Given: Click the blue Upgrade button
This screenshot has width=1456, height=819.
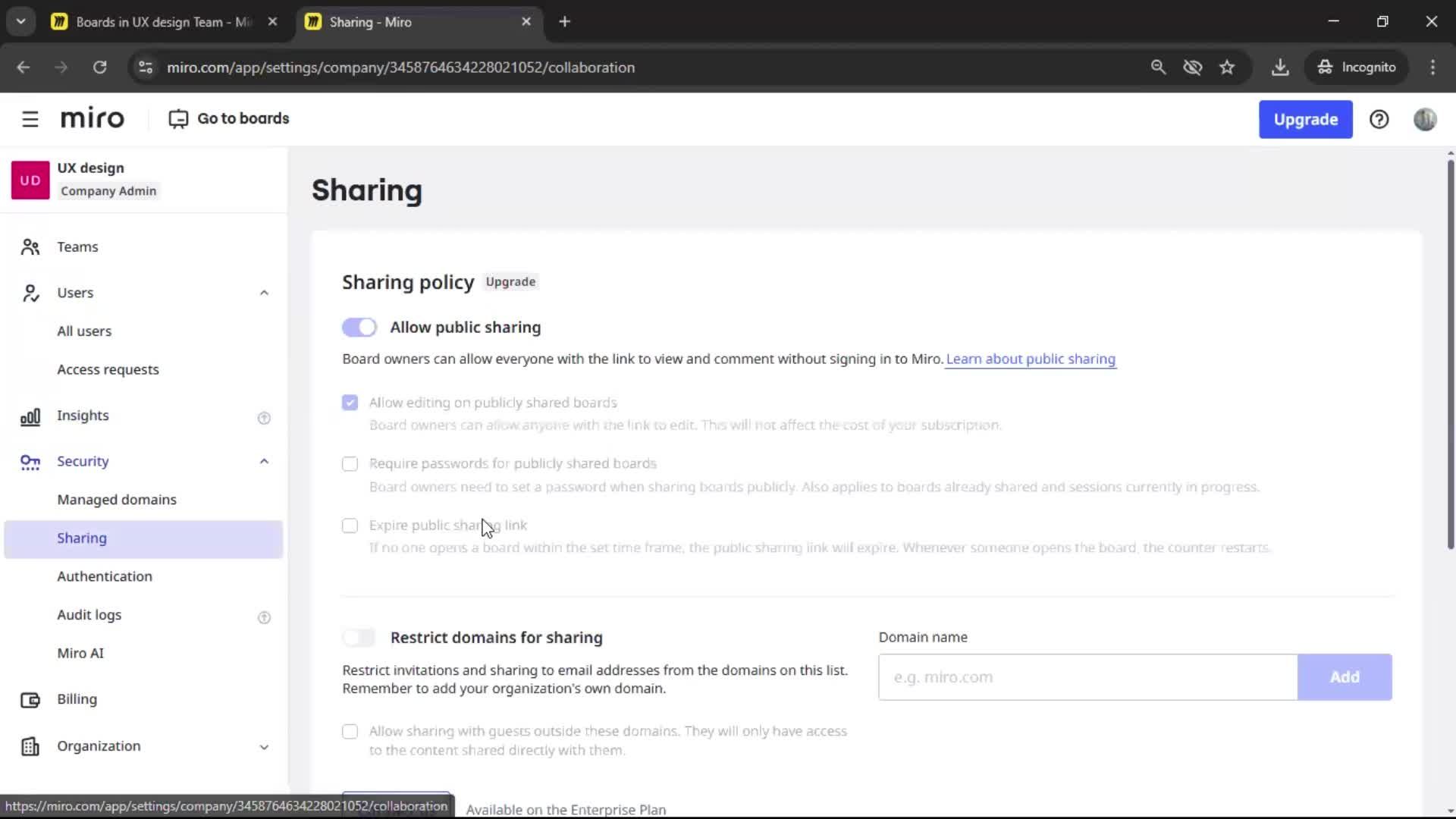Looking at the screenshot, I should tap(1305, 119).
